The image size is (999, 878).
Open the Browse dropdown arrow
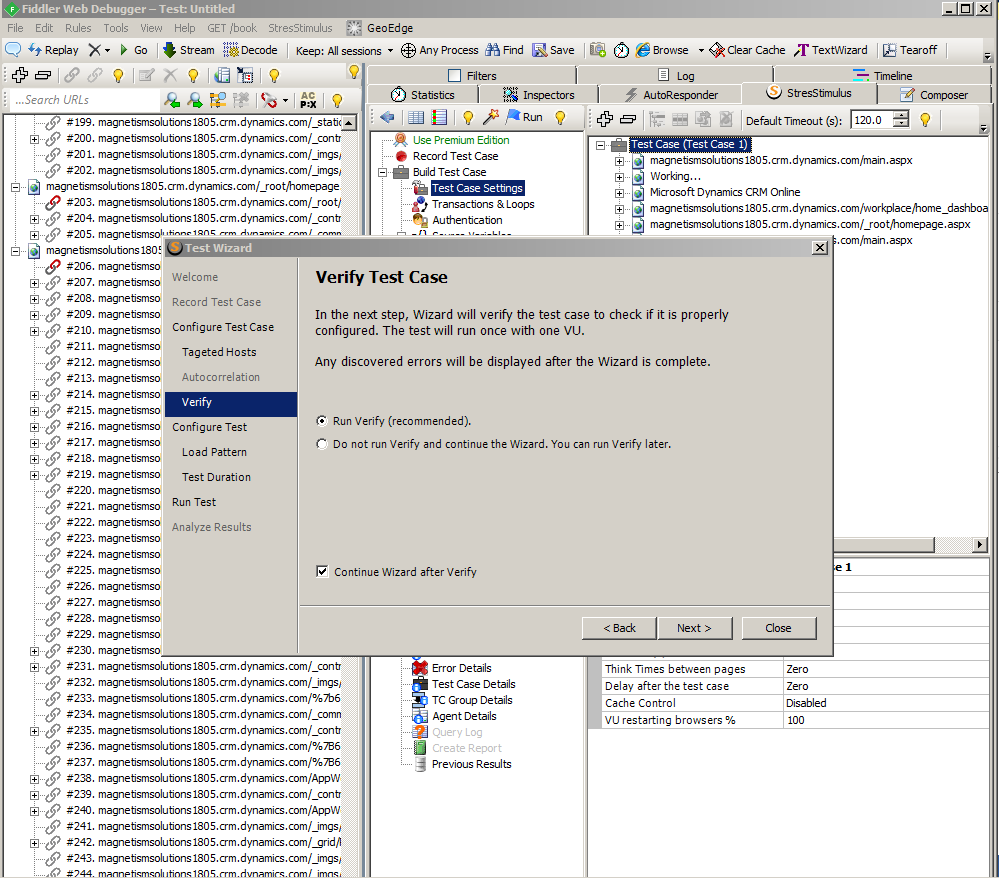701,50
